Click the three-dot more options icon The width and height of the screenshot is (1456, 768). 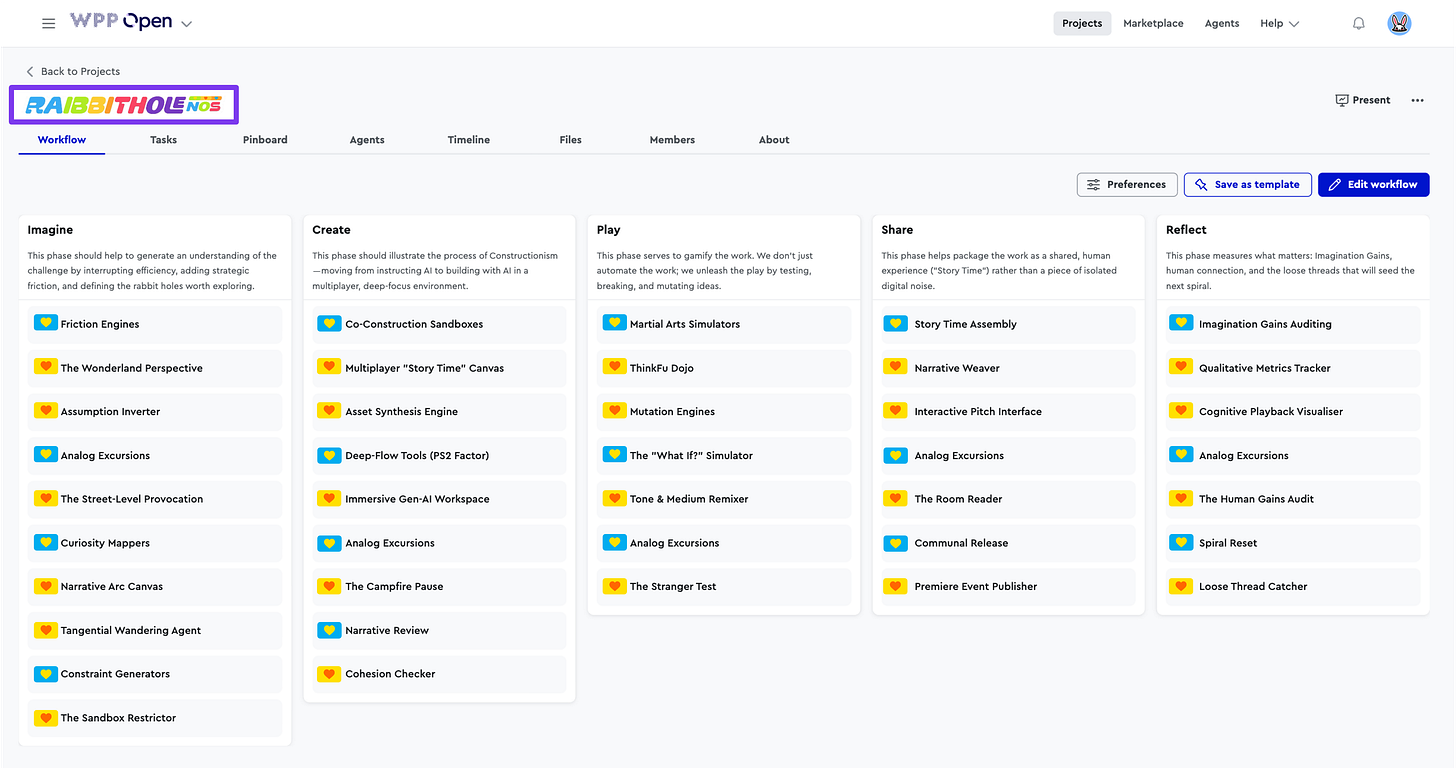tap(1417, 100)
